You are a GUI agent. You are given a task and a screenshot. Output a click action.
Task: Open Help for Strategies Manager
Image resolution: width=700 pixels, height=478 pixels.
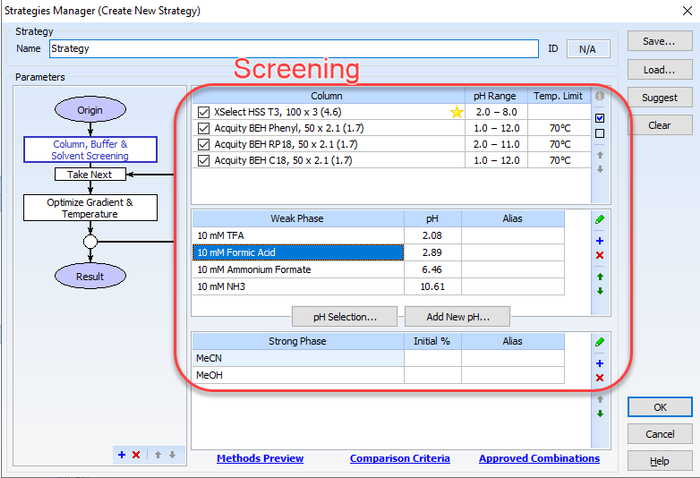coord(660,461)
